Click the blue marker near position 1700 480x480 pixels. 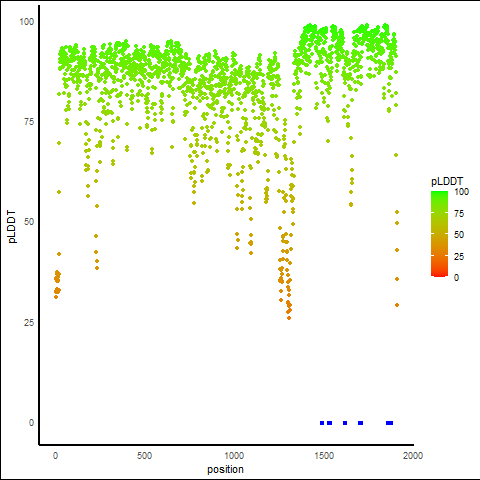360,423
